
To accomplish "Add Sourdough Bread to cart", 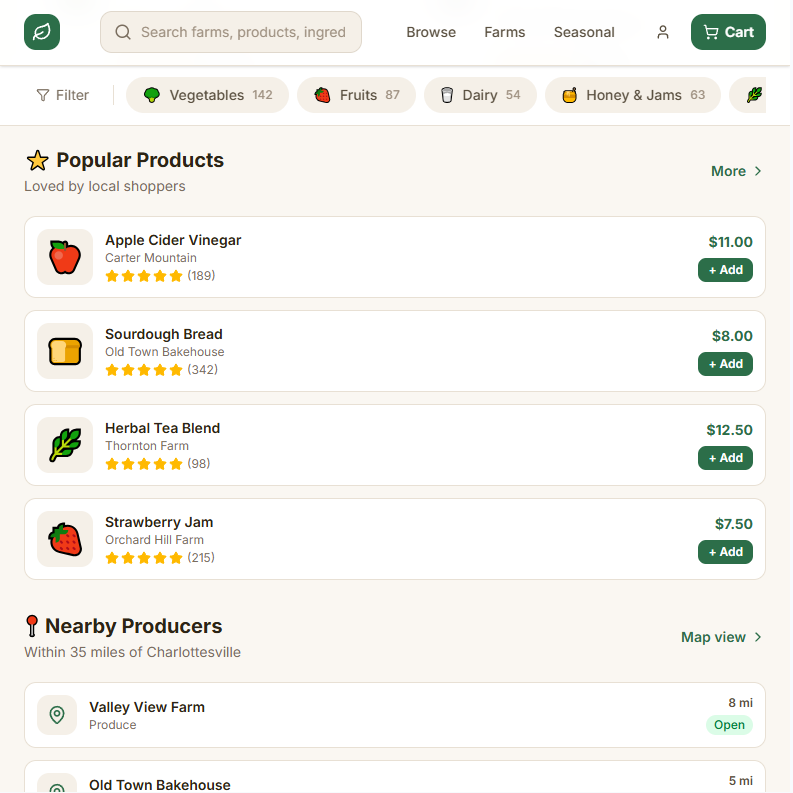I will pyautogui.click(x=725, y=364).
